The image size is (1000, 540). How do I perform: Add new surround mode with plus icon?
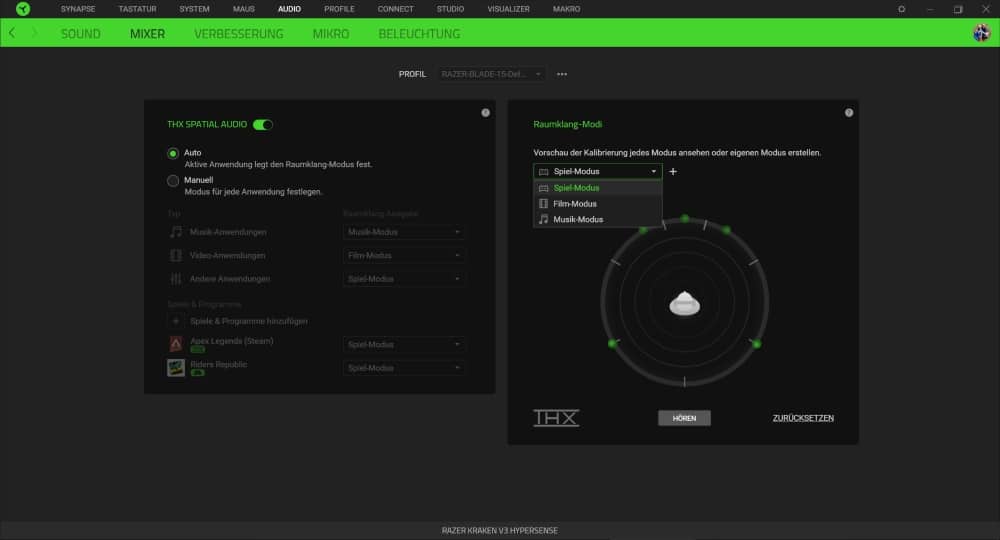click(673, 172)
